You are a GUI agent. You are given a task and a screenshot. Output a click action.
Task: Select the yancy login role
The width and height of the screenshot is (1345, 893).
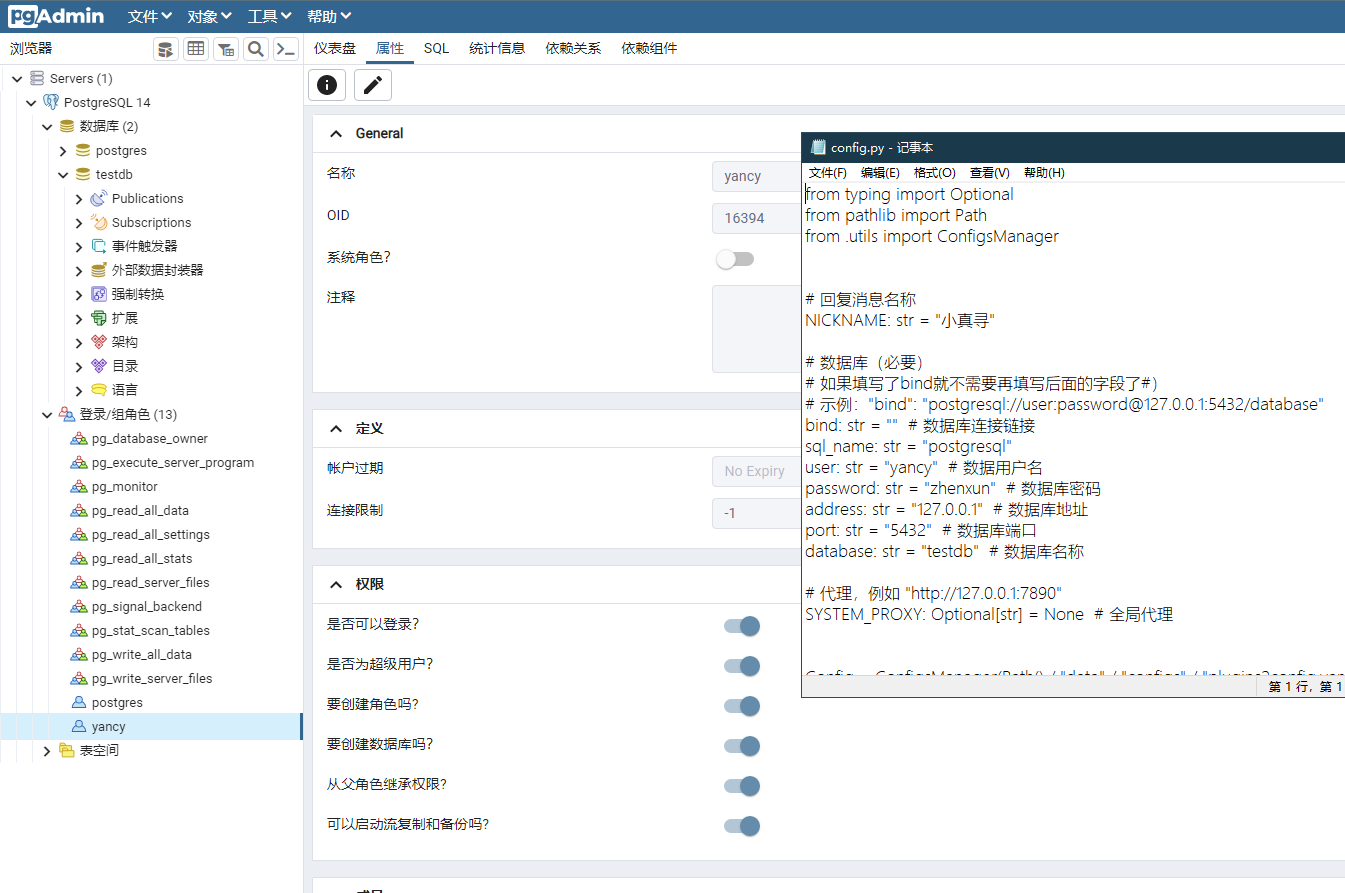pos(109,726)
